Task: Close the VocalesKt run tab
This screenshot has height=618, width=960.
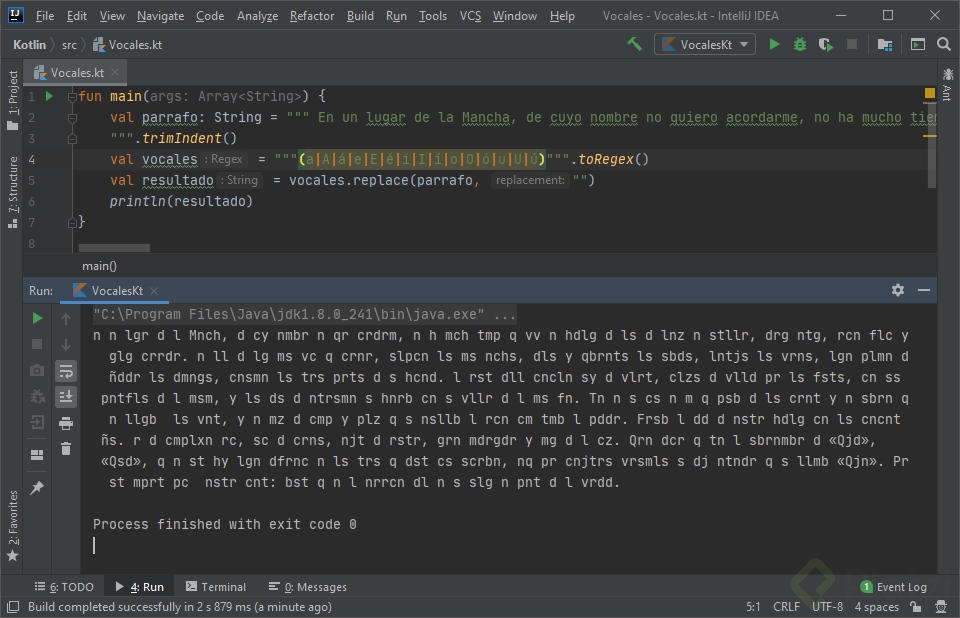Action: tap(154, 291)
